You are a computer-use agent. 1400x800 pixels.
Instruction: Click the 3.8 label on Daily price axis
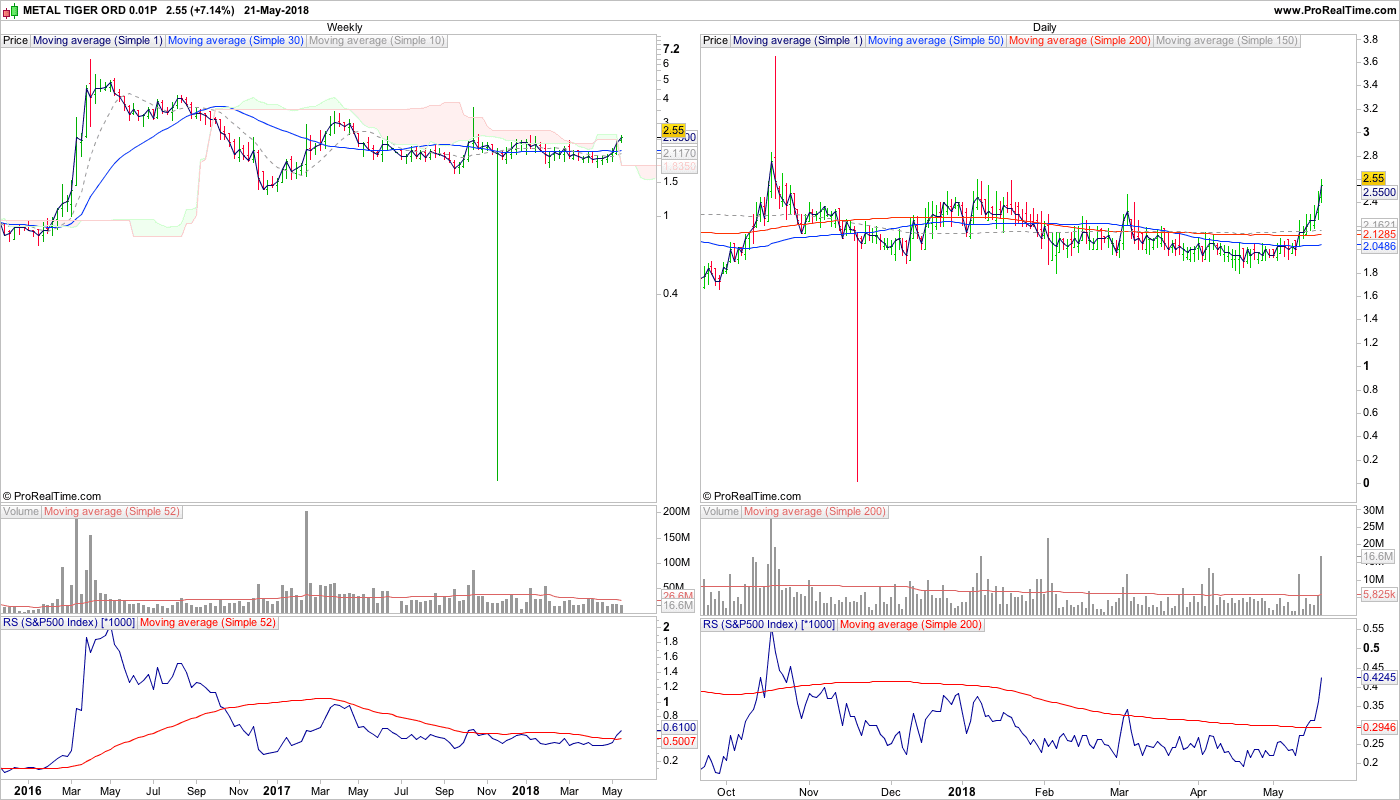click(1369, 40)
